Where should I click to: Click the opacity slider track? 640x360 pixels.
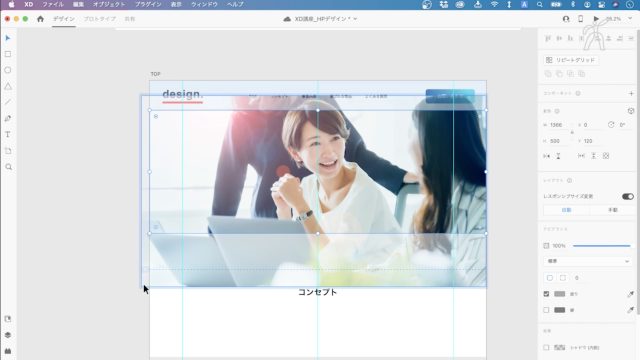(x=602, y=246)
